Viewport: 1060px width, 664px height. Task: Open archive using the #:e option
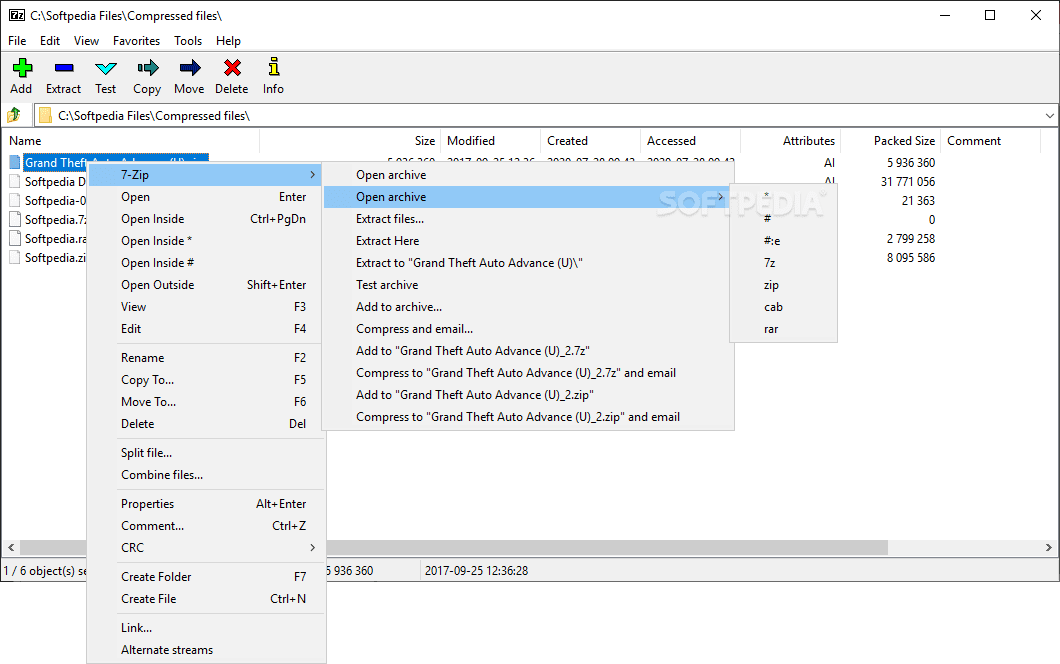pos(784,241)
